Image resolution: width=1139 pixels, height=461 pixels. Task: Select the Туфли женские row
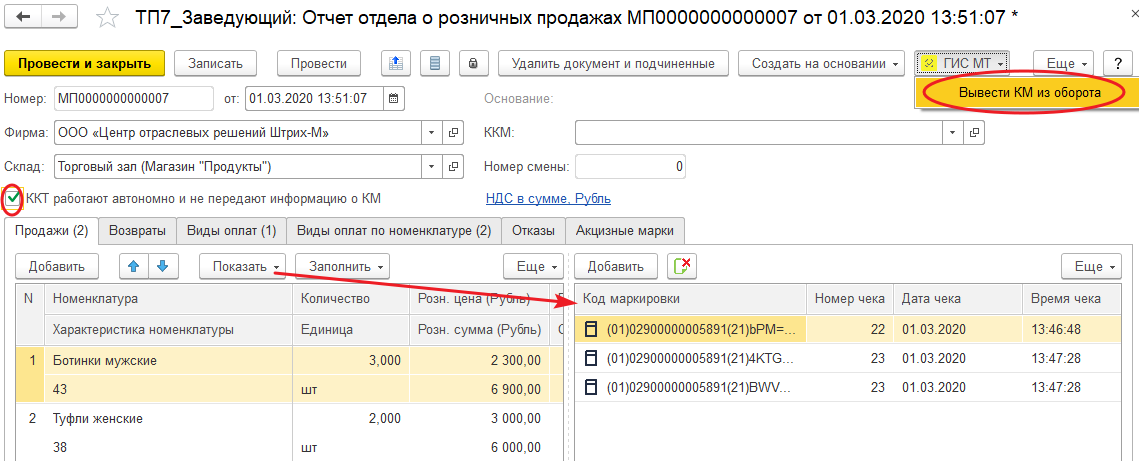click(x=98, y=418)
